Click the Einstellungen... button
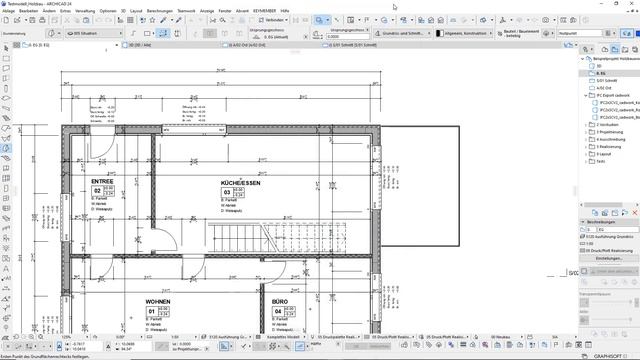The image size is (640, 360). (x=609, y=258)
